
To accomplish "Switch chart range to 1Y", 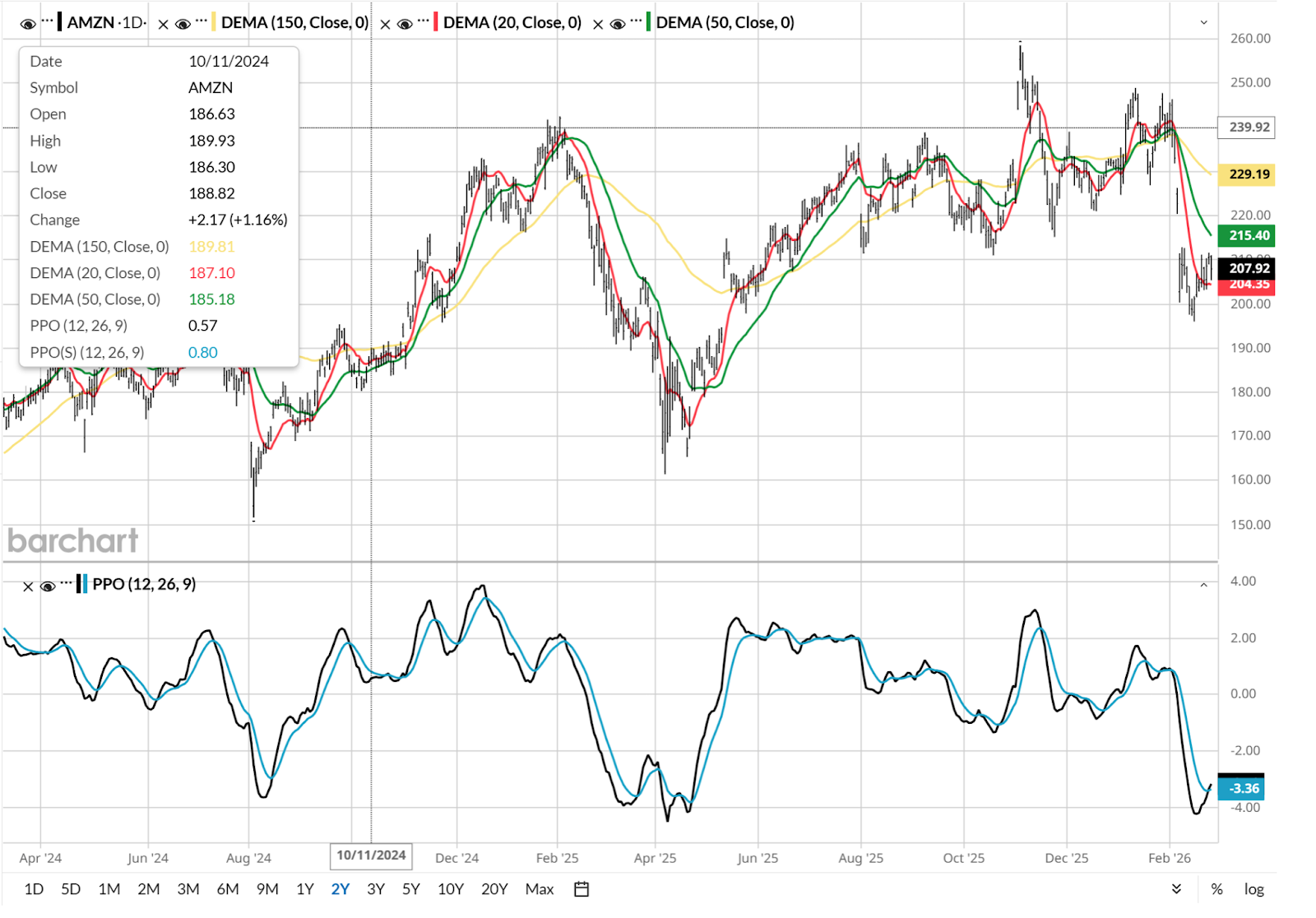I will (305, 889).
